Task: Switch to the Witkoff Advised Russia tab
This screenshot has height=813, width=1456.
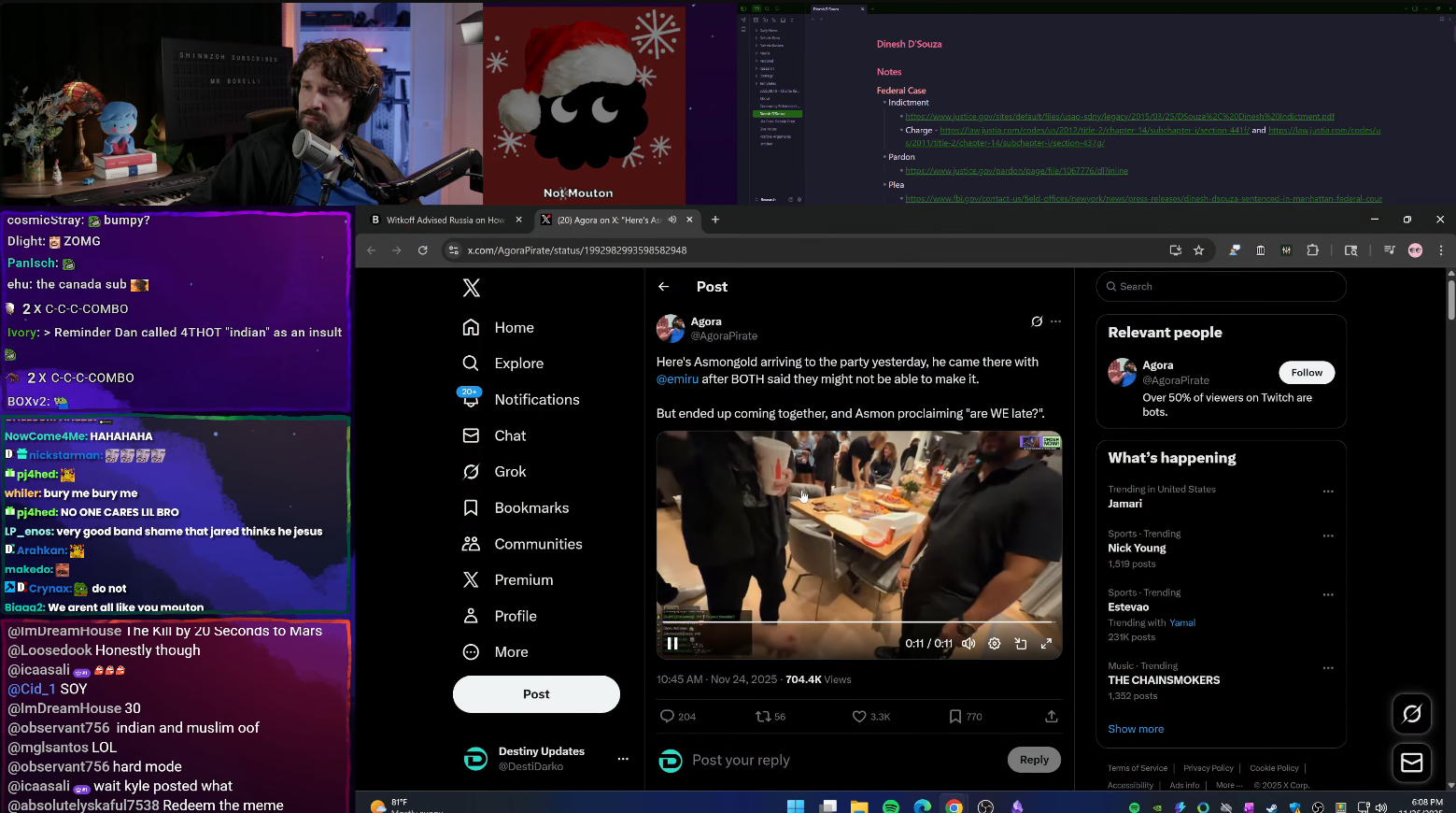Action: [x=445, y=221]
